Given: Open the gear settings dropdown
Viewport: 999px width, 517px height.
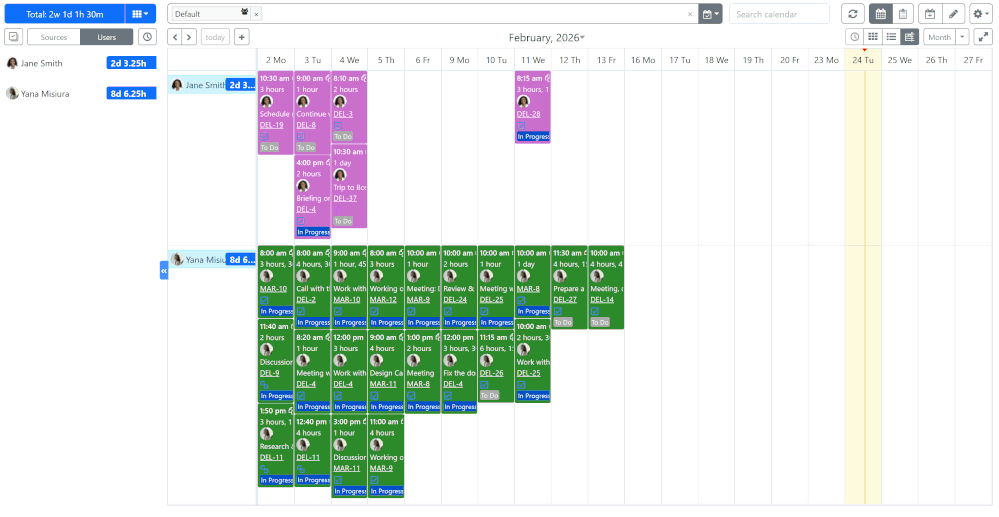Looking at the screenshot, I should coord(981,14).
